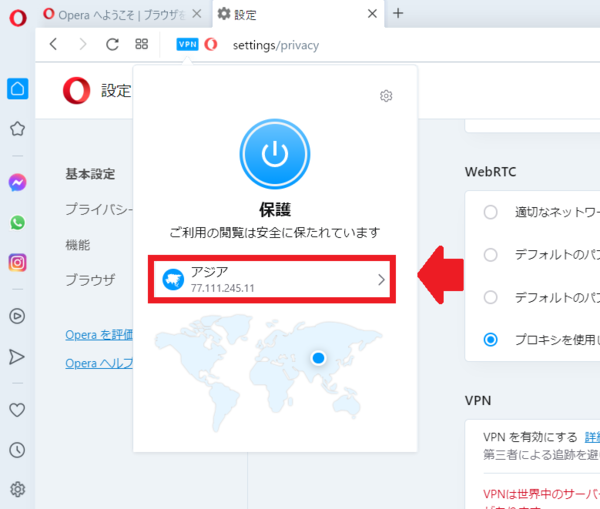Select the プロキシを使用 radio option

(x=490, y=339)
